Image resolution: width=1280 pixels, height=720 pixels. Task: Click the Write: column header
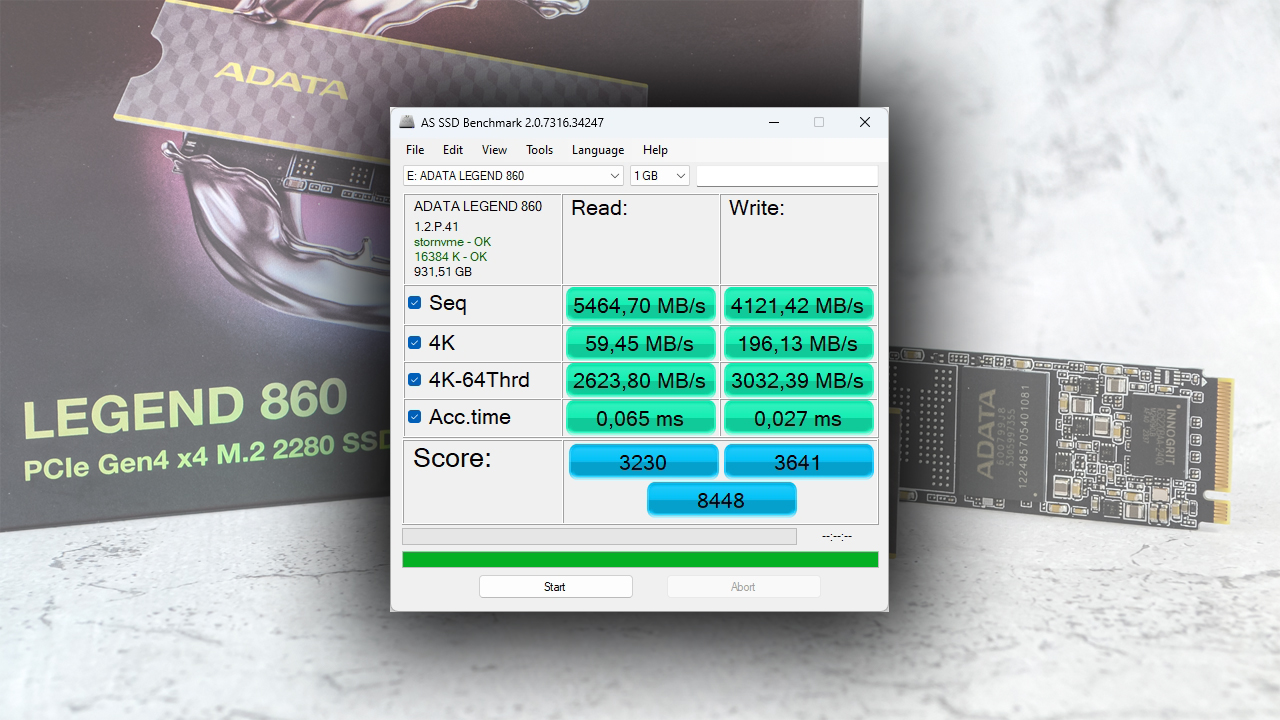tap(757, 208)
